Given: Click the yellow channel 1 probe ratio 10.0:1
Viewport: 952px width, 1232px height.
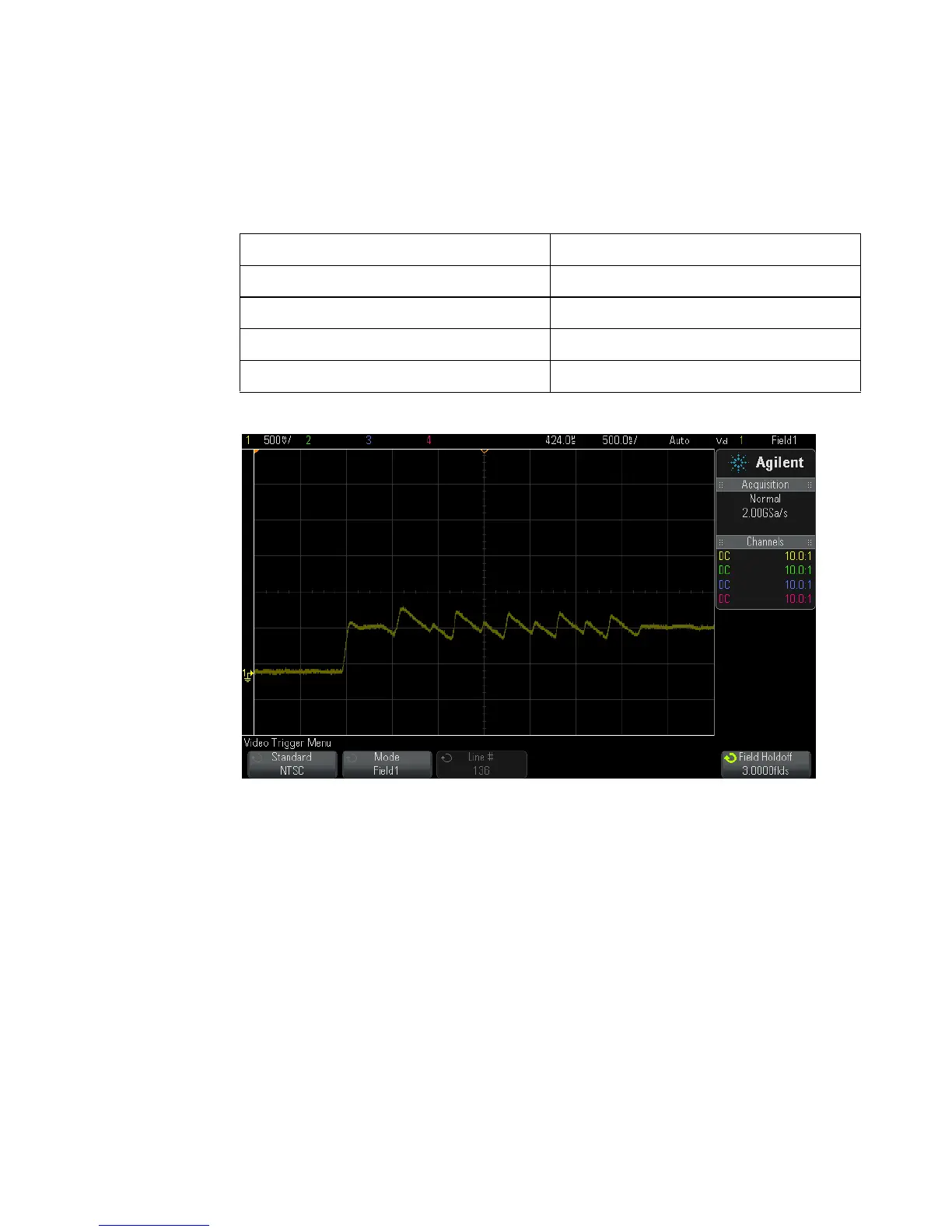Looking at the screenshot, I should tap(798, 556).
